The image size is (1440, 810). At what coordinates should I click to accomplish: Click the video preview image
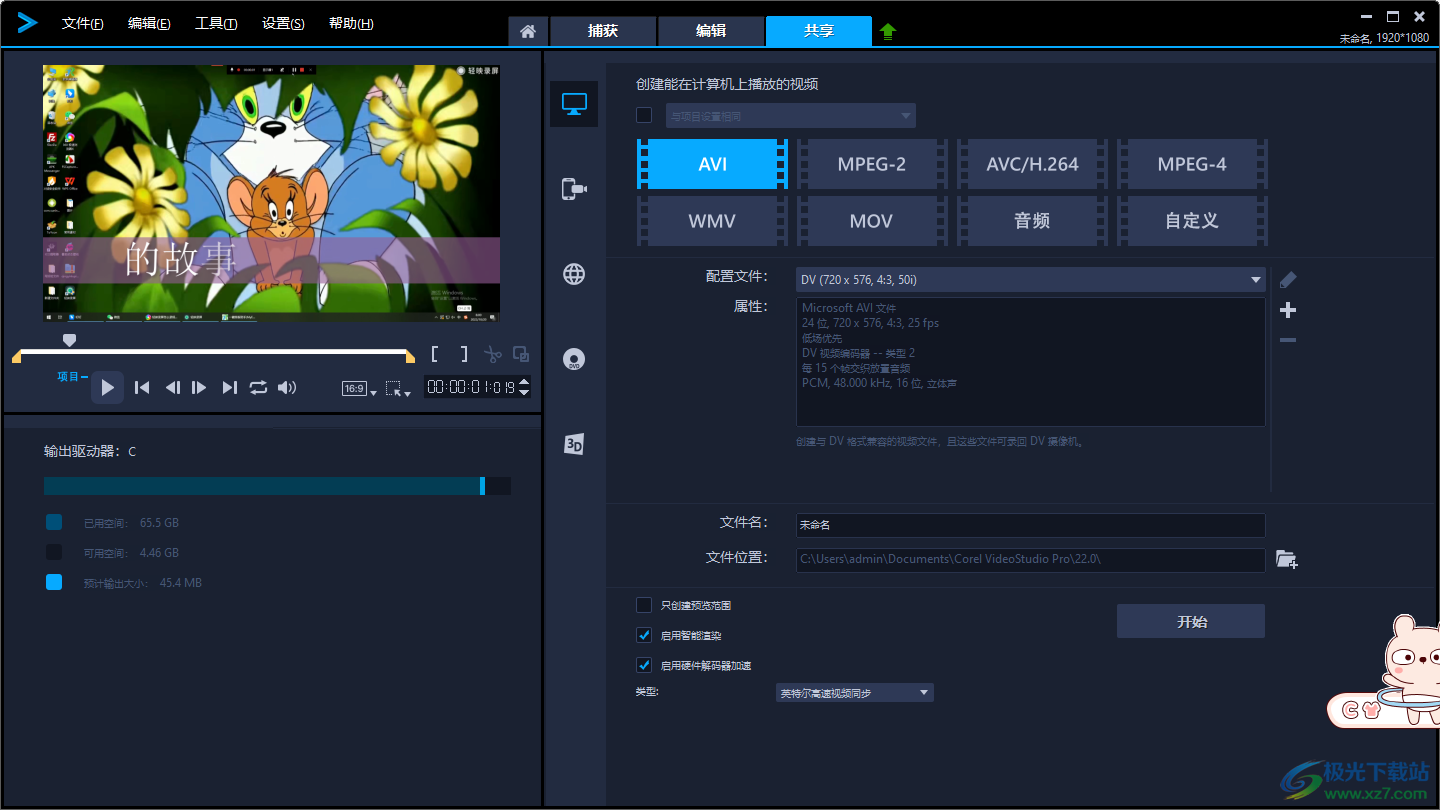click(x=271, y=193)
